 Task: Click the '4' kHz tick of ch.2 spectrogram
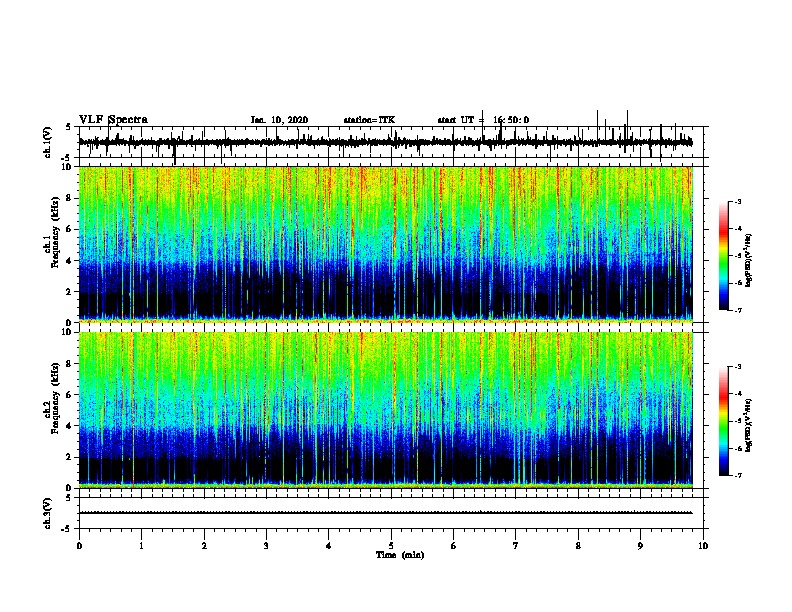coord(69,426)
